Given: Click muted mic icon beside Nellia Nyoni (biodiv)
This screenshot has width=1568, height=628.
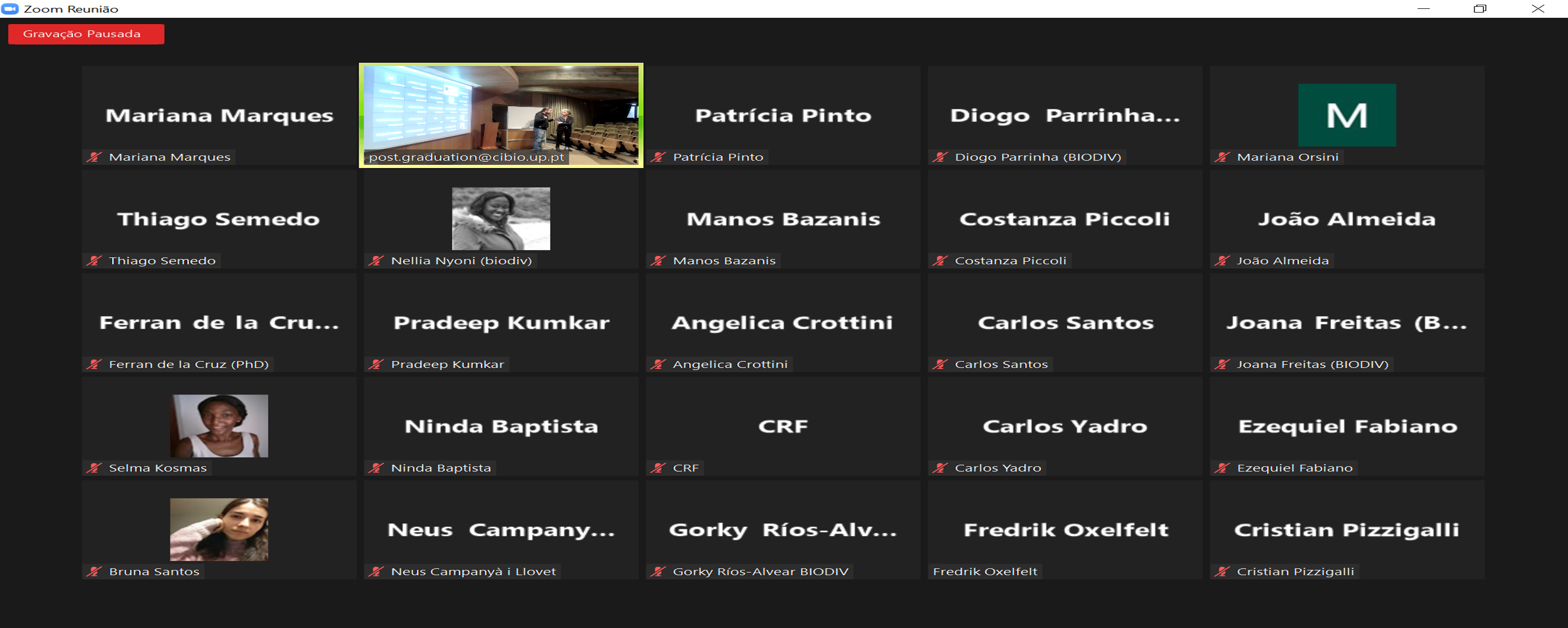Looking at the screenshot, I should (376, 261).
